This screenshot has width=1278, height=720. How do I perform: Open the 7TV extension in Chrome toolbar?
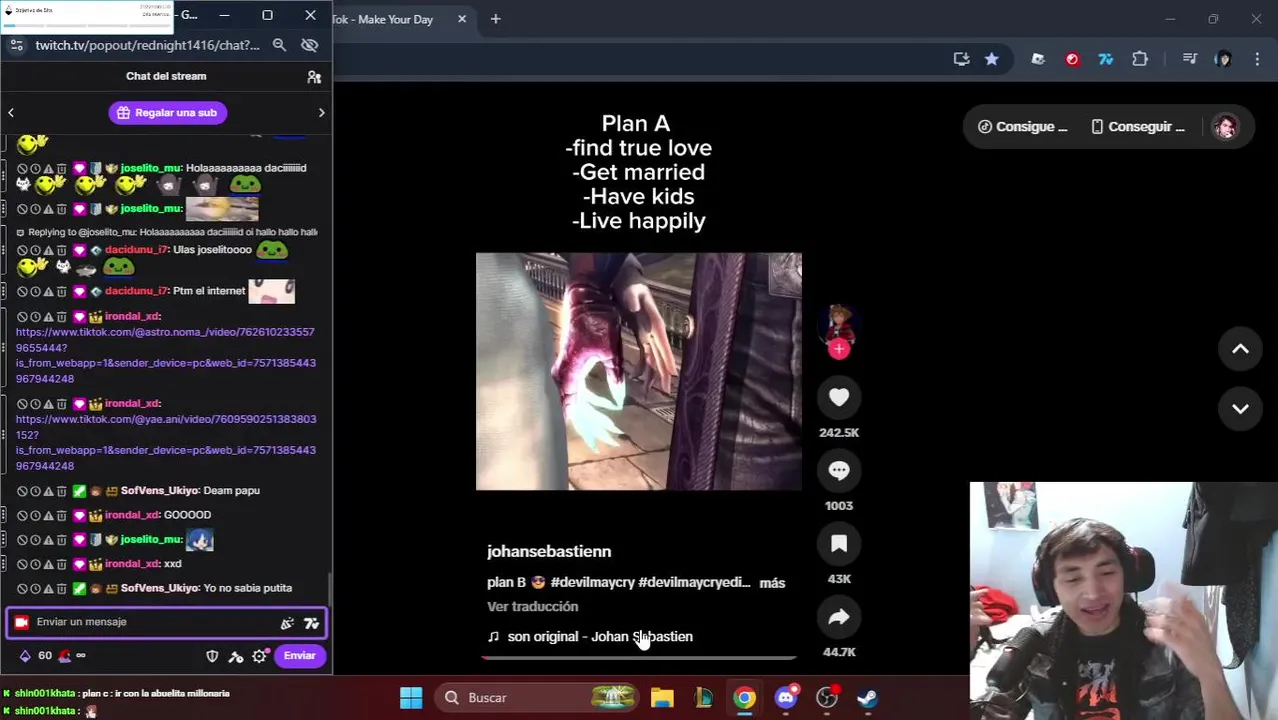click(1106, 59)
